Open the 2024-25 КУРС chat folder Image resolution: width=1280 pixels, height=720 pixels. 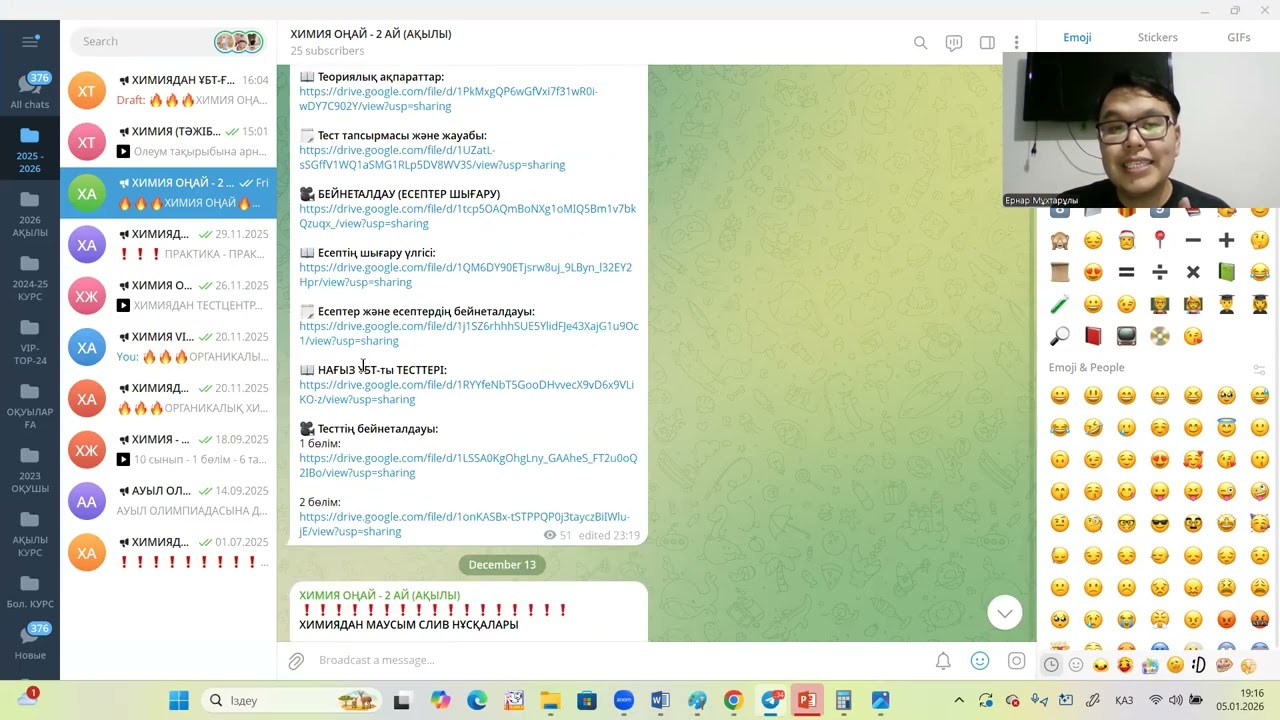(30, 276)
